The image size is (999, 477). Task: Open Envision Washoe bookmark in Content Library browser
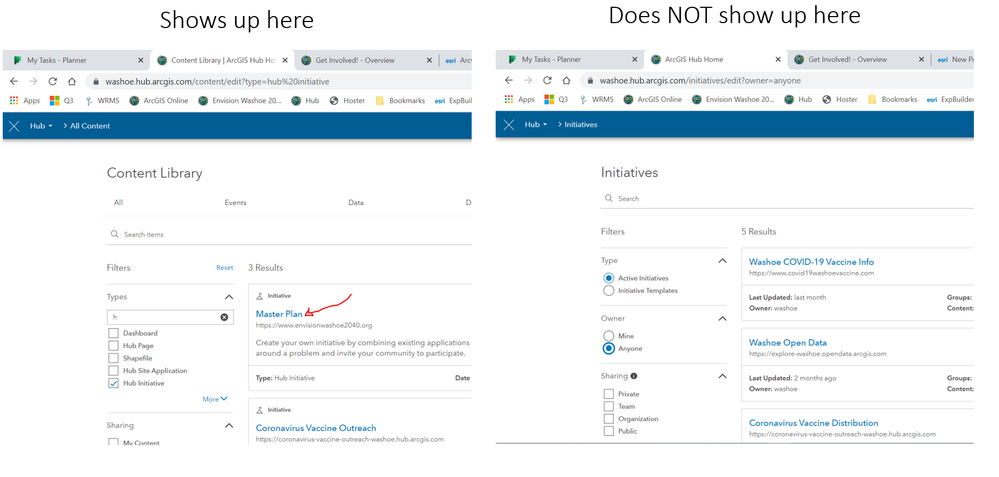point(240,101)
